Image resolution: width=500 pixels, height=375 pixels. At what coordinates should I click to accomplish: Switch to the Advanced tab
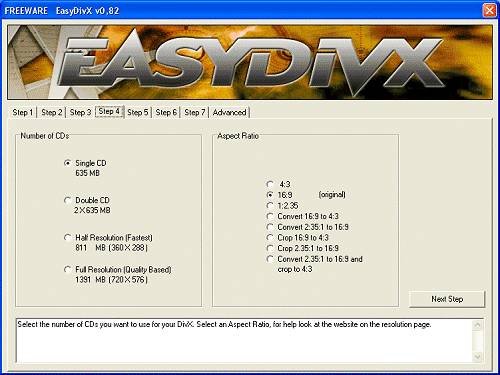pos(230,112)
